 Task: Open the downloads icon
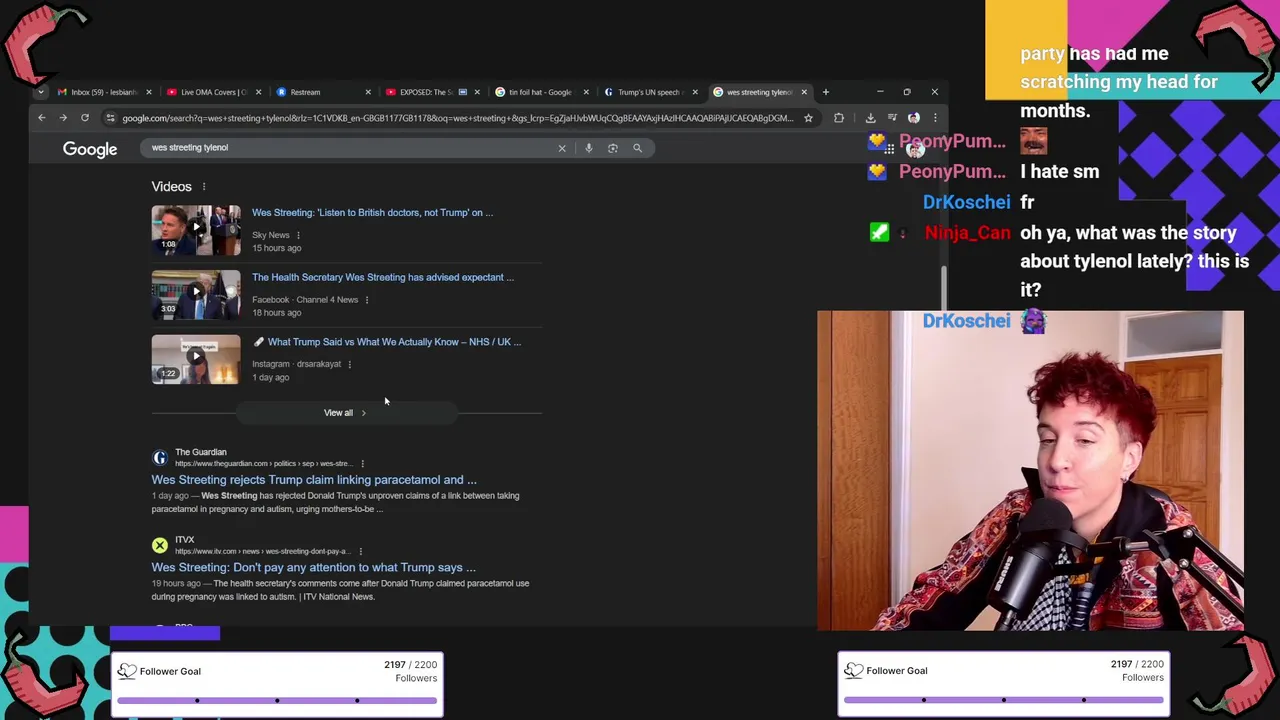[870, 118]
